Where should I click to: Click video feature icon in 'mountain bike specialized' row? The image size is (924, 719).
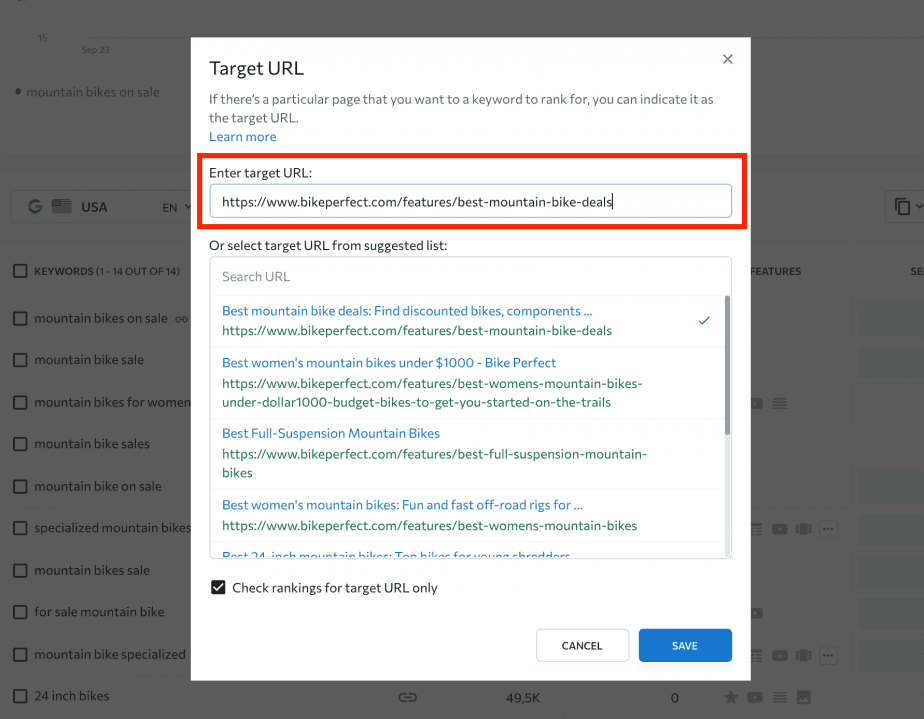[780, 655]
